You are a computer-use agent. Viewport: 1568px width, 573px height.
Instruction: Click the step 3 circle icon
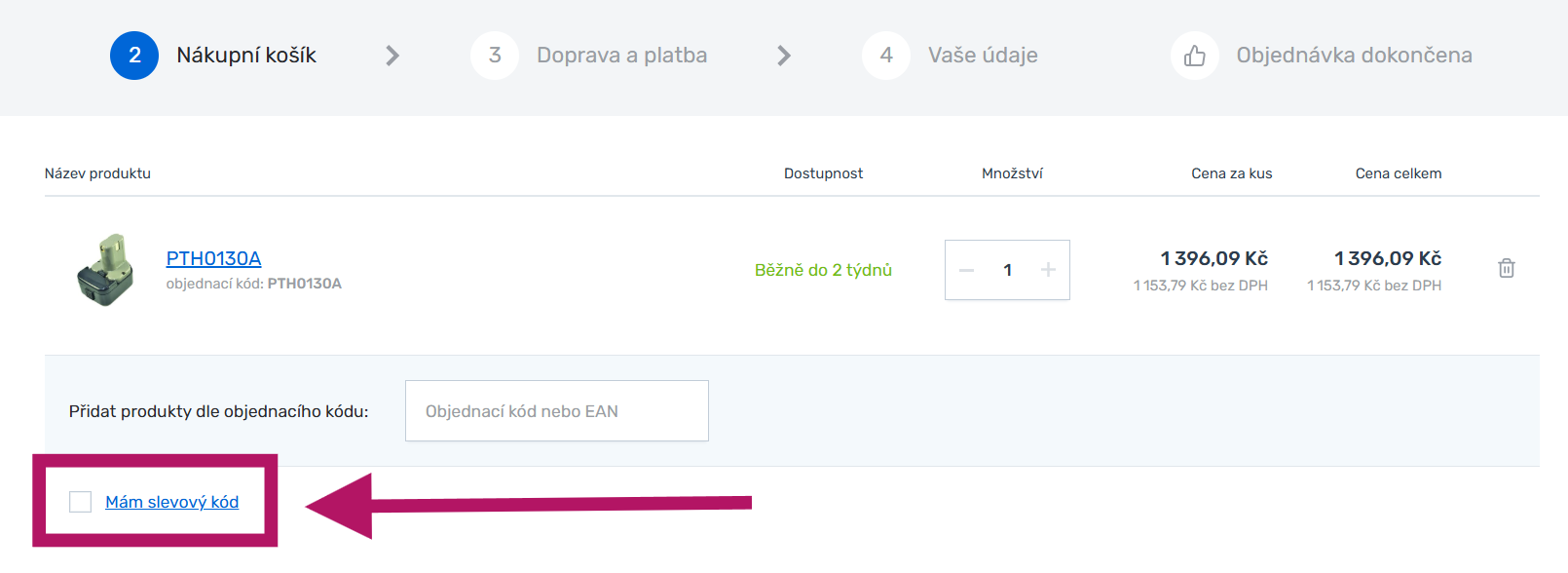[x=495, y=56]
